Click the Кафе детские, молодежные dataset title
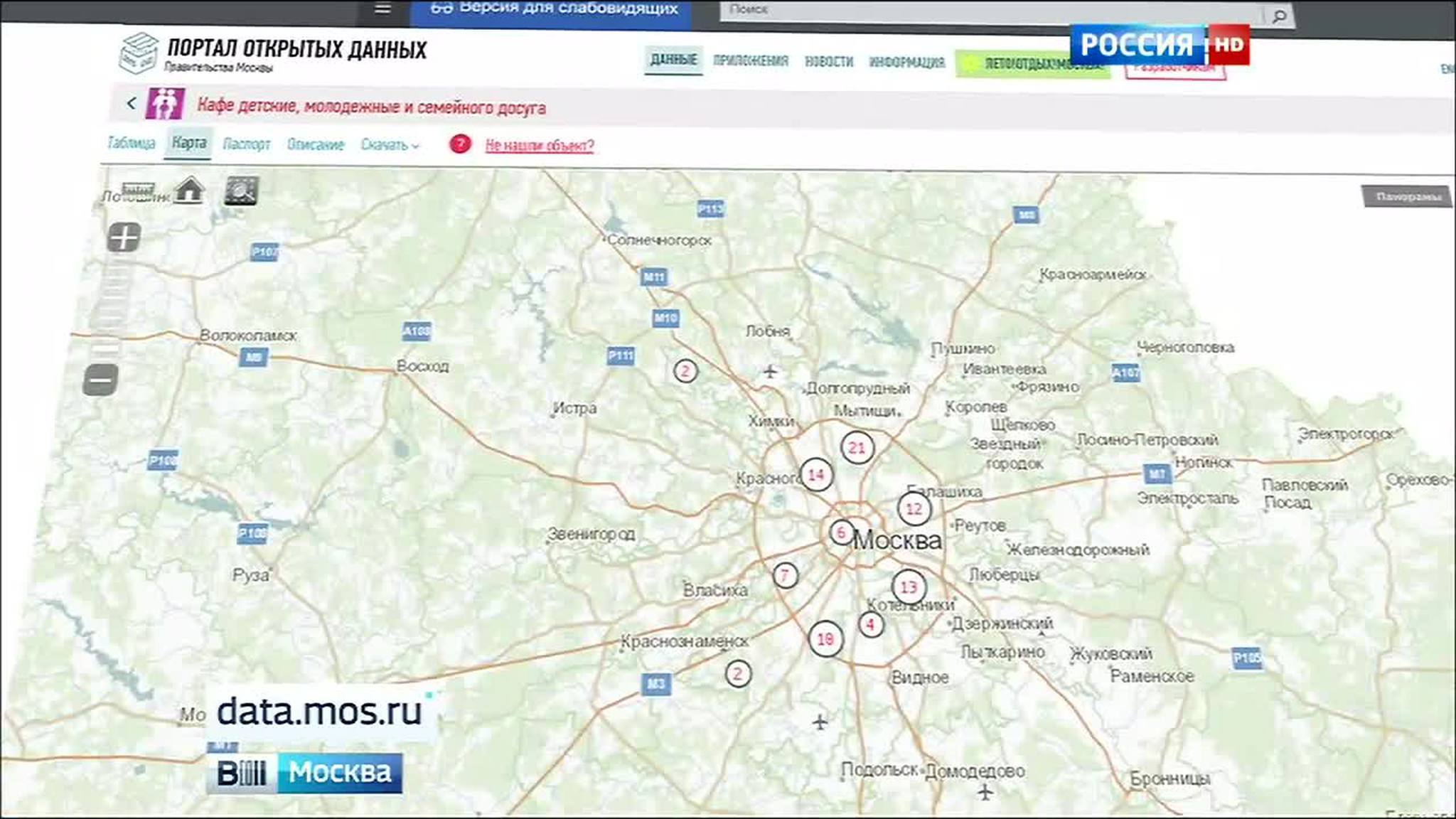The width and height of the screenshot is (1456, 819). click(371, 107)
